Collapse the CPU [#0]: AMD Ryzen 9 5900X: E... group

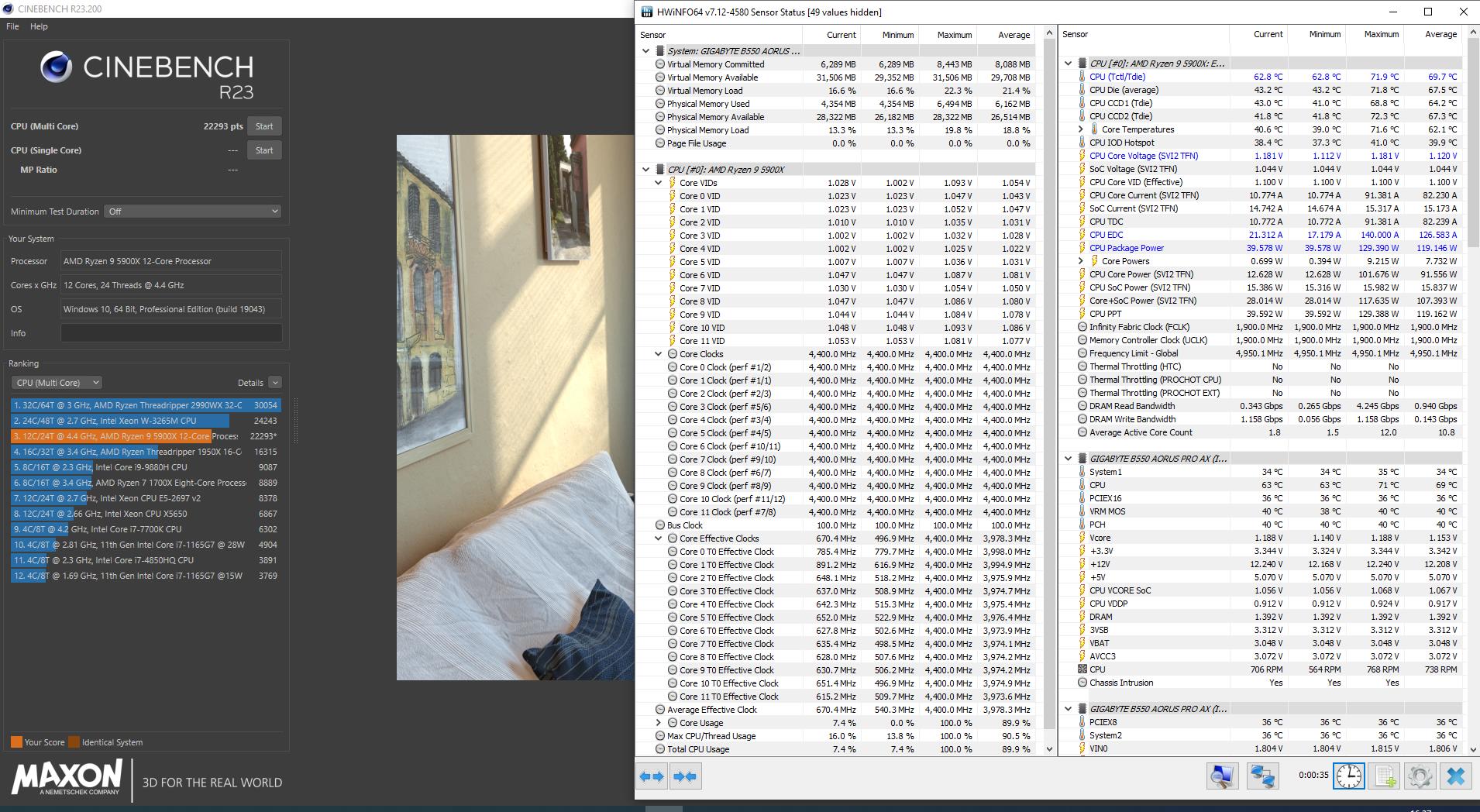1069,64
